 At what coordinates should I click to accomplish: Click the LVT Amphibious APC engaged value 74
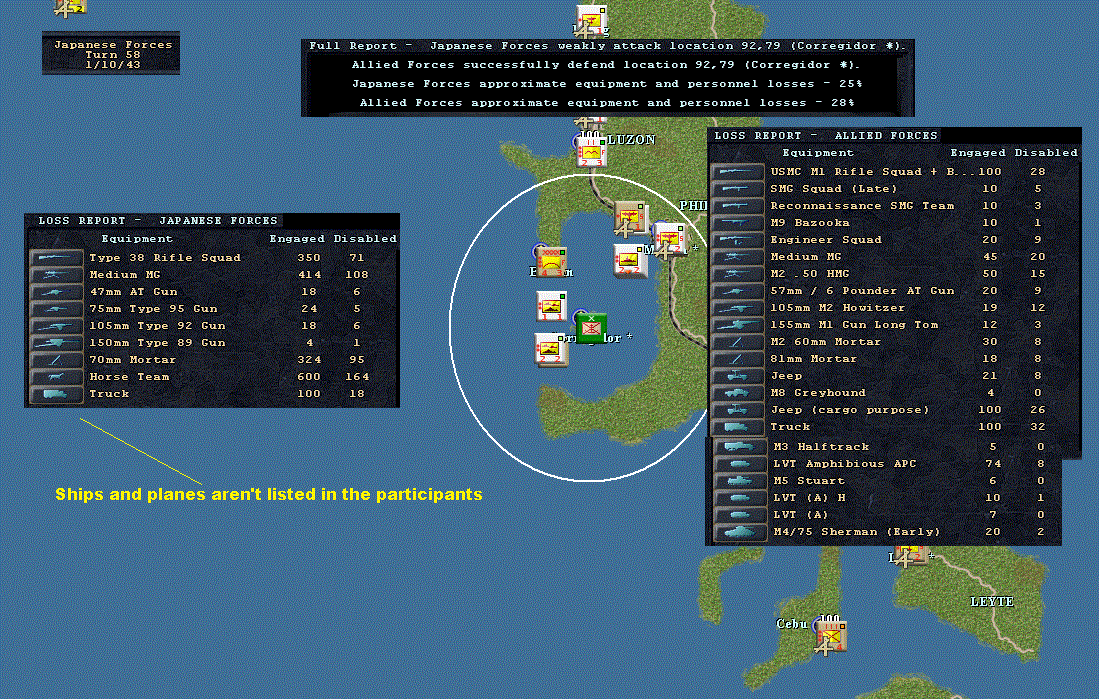coord(993,463)
